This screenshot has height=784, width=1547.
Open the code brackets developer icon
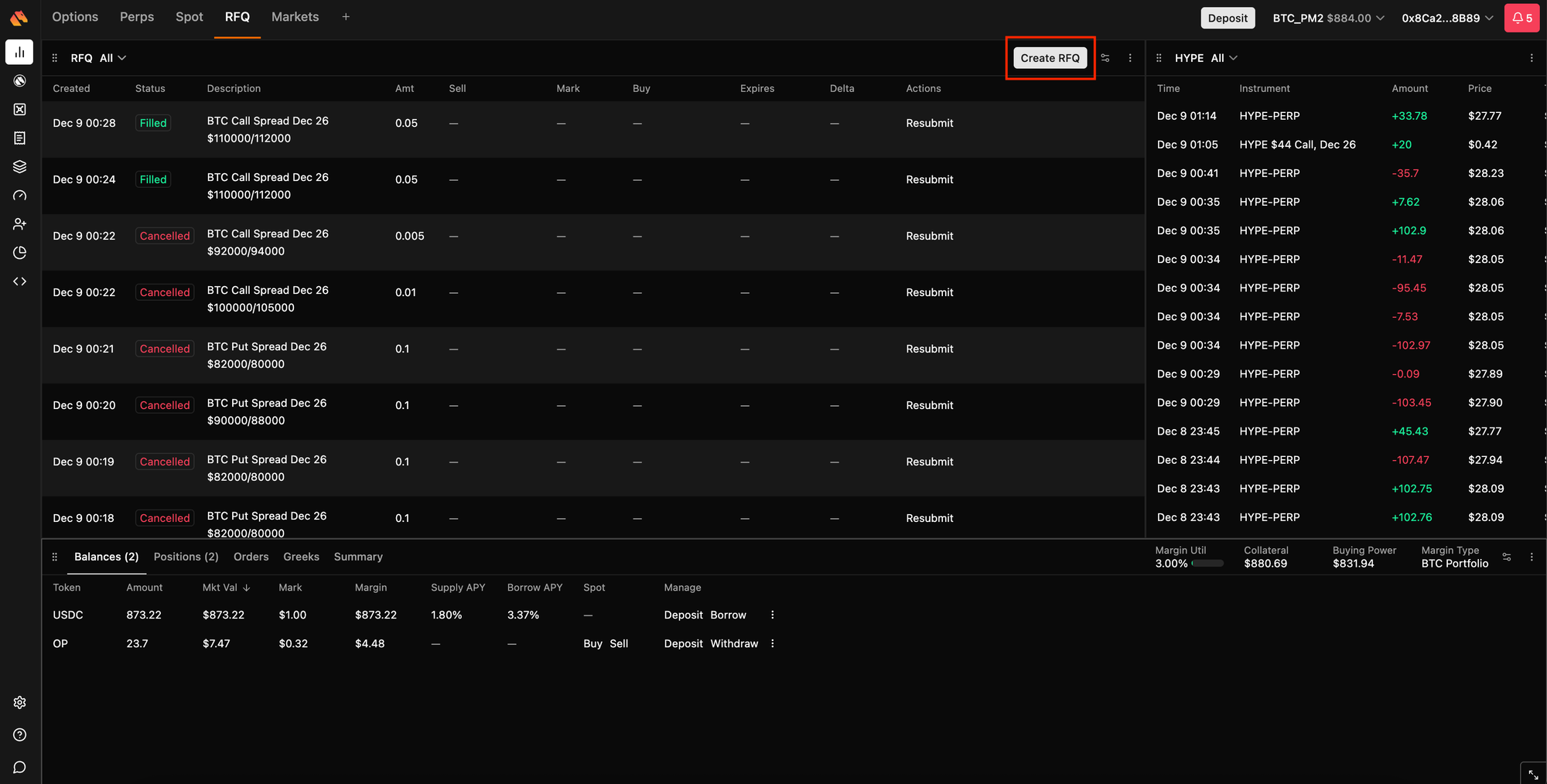[19, 281]
